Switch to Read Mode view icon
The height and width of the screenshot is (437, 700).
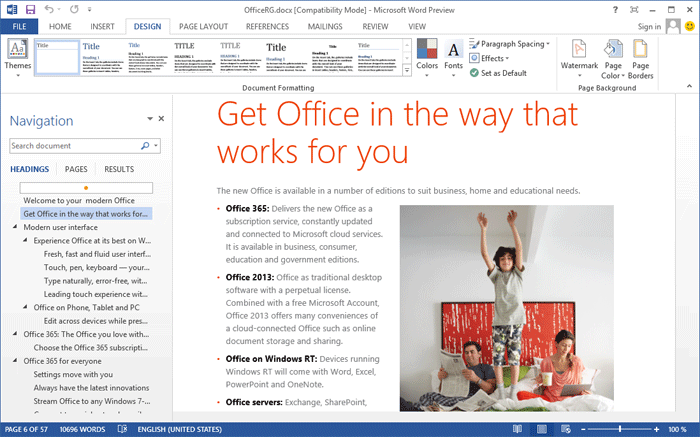click(517, 429)
